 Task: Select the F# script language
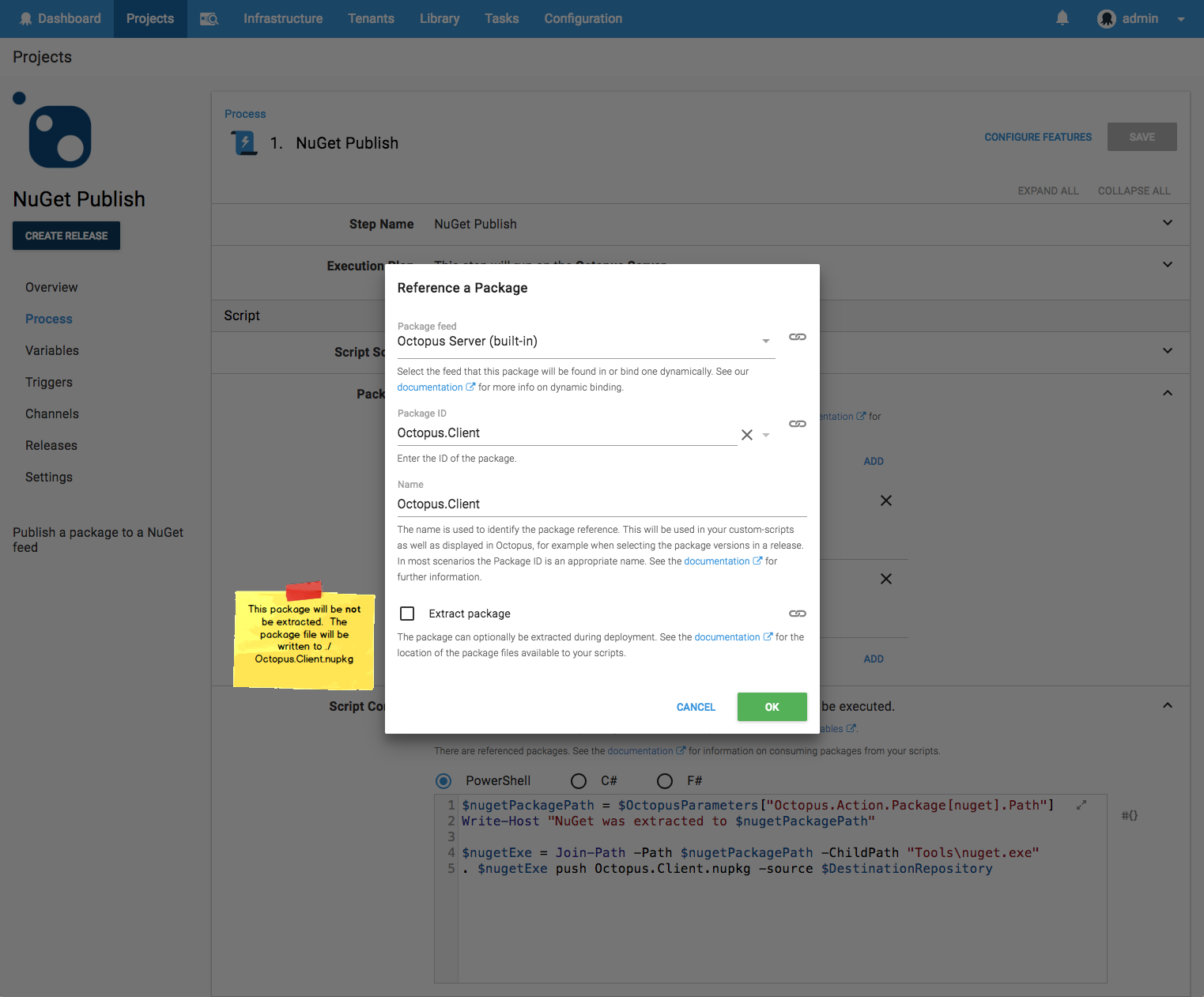tap(665, 780)
